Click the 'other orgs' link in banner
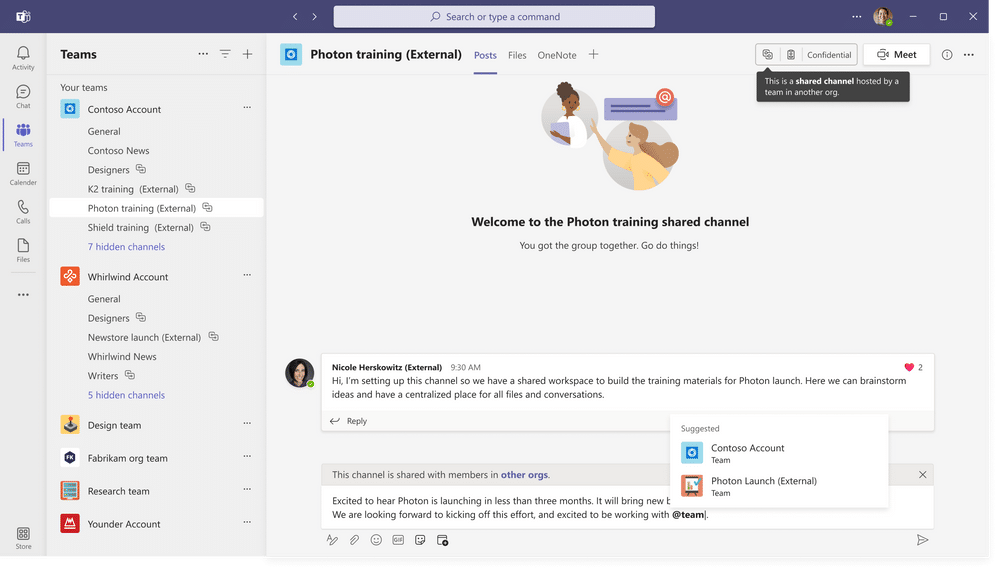 click(524, 475)
